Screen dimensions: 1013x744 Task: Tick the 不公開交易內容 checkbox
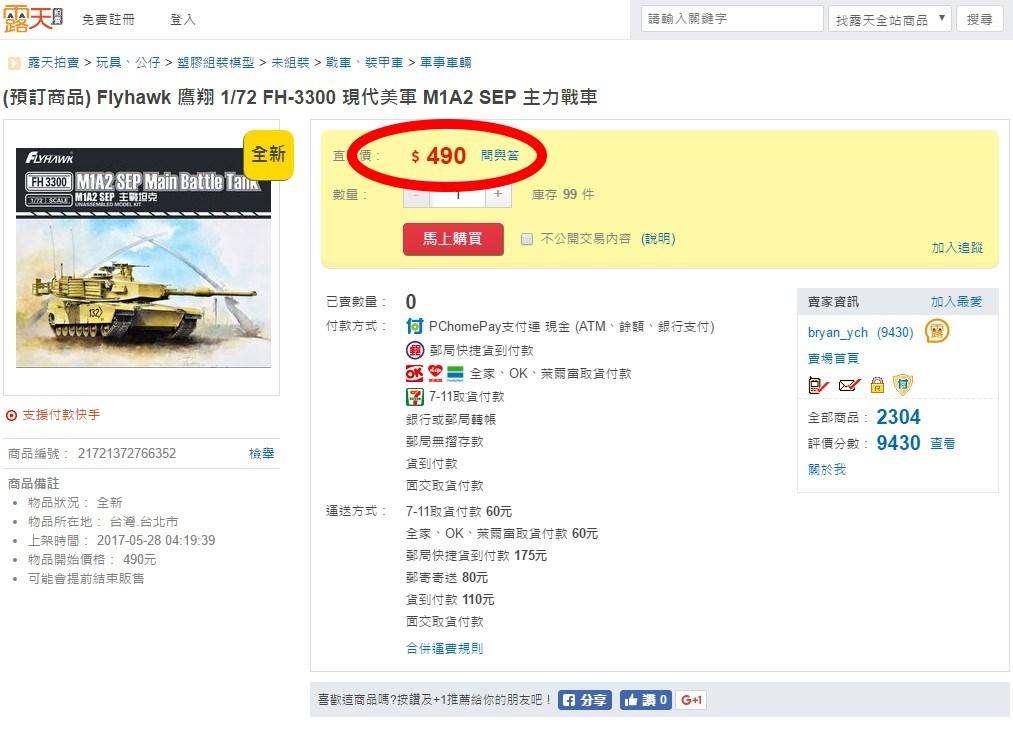[527, 240]
